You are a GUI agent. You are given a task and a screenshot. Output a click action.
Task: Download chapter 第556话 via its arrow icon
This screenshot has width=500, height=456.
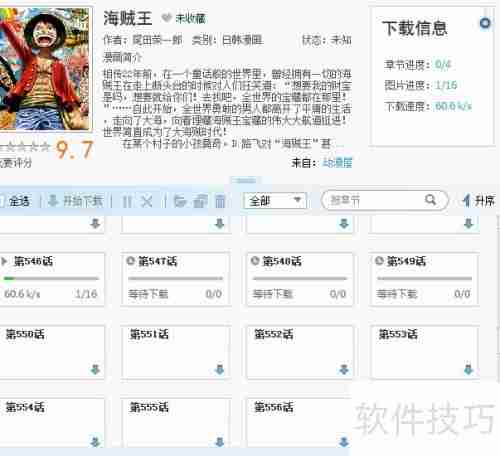(x=344, y=442)
